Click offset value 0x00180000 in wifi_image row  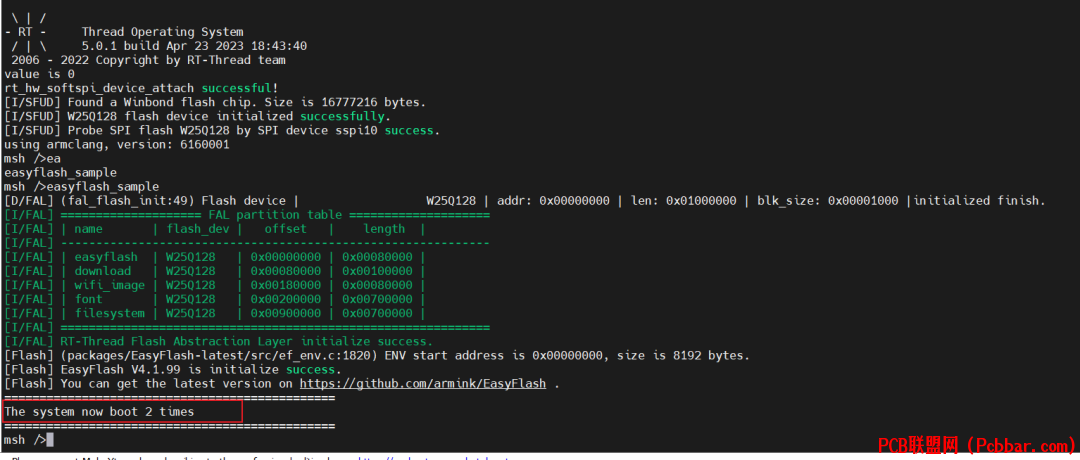pyautogui.click(x=286, y=285)
